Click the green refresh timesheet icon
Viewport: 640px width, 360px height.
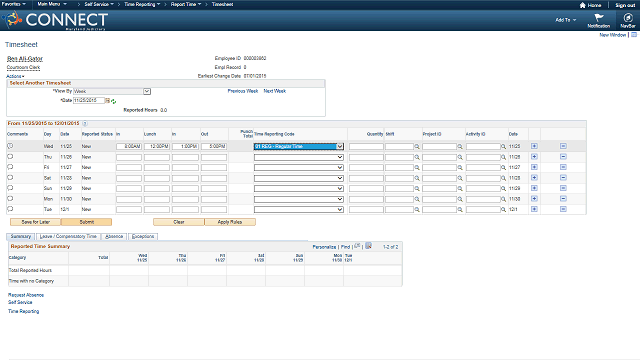point(113,101)
